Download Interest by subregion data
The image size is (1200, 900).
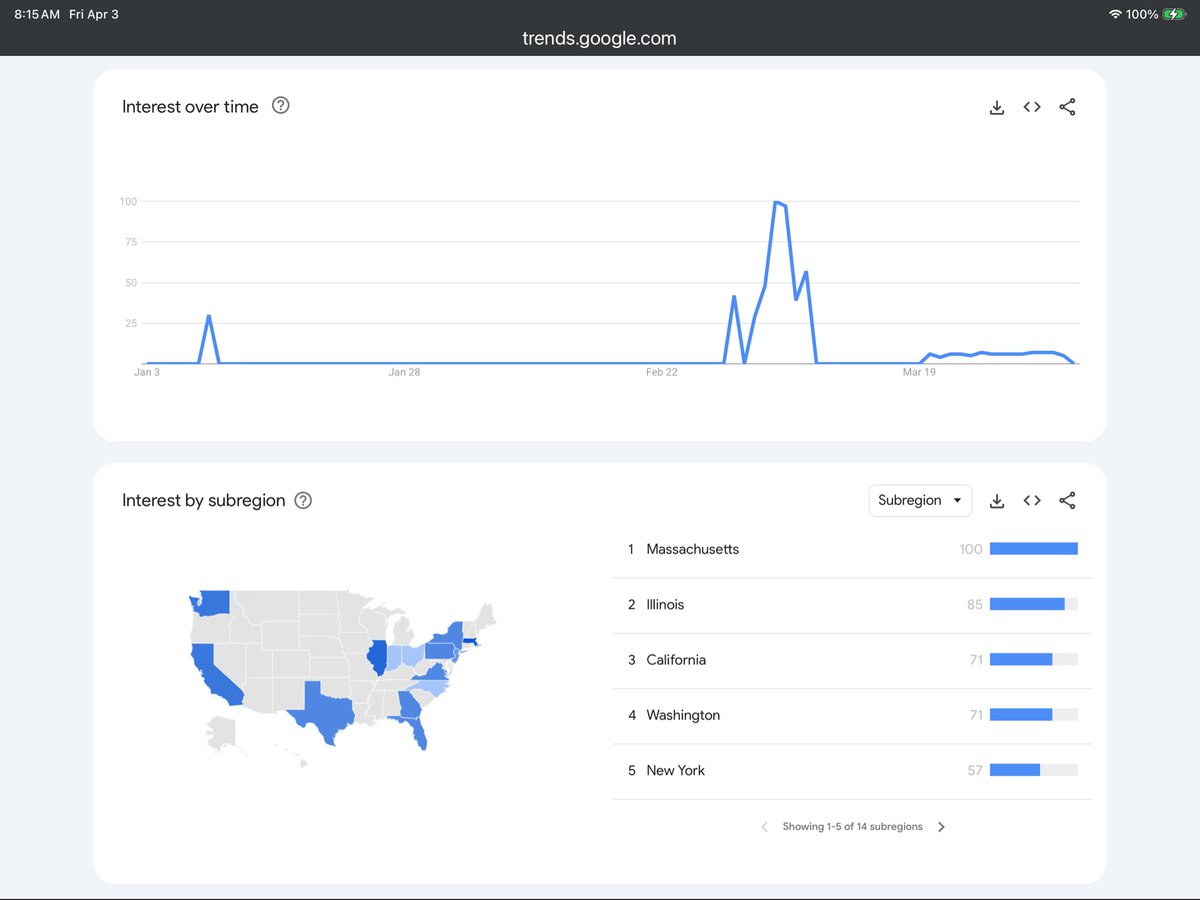pyautogui.click(x=996, y=500)
